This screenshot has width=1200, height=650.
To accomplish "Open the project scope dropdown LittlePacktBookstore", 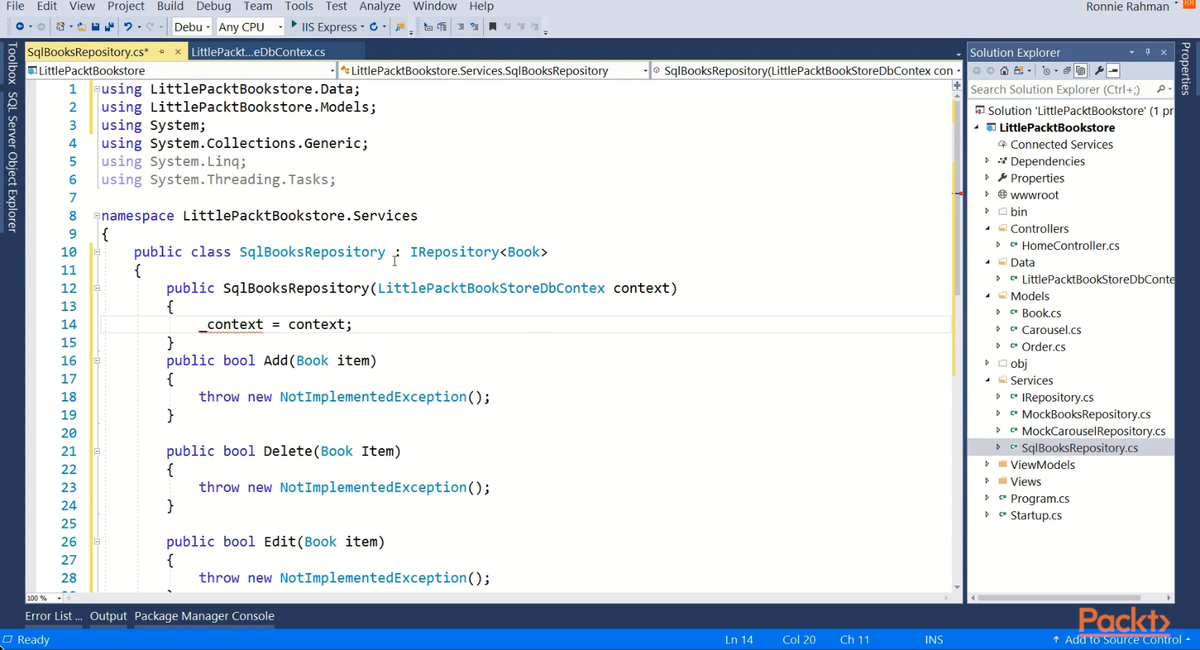I will 182,71.
